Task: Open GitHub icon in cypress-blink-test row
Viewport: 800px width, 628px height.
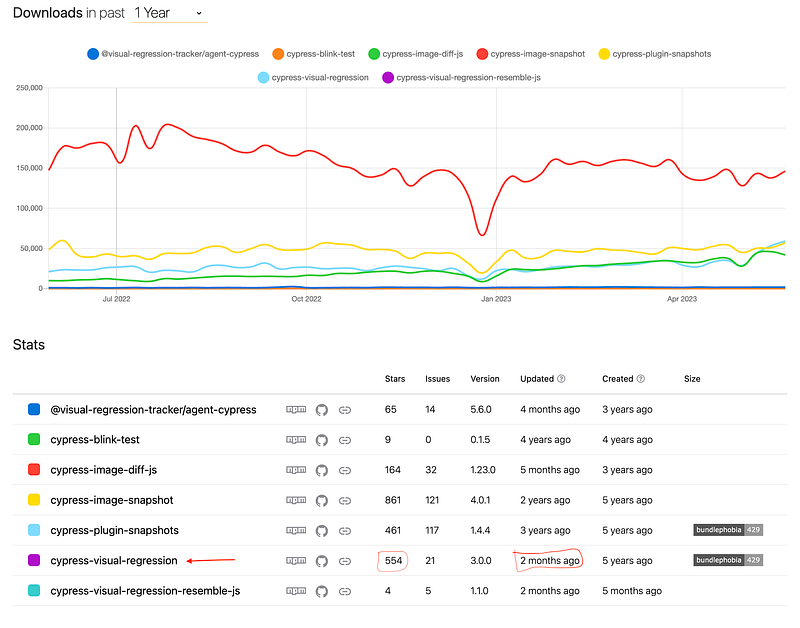Action: (x=321, y=440)
